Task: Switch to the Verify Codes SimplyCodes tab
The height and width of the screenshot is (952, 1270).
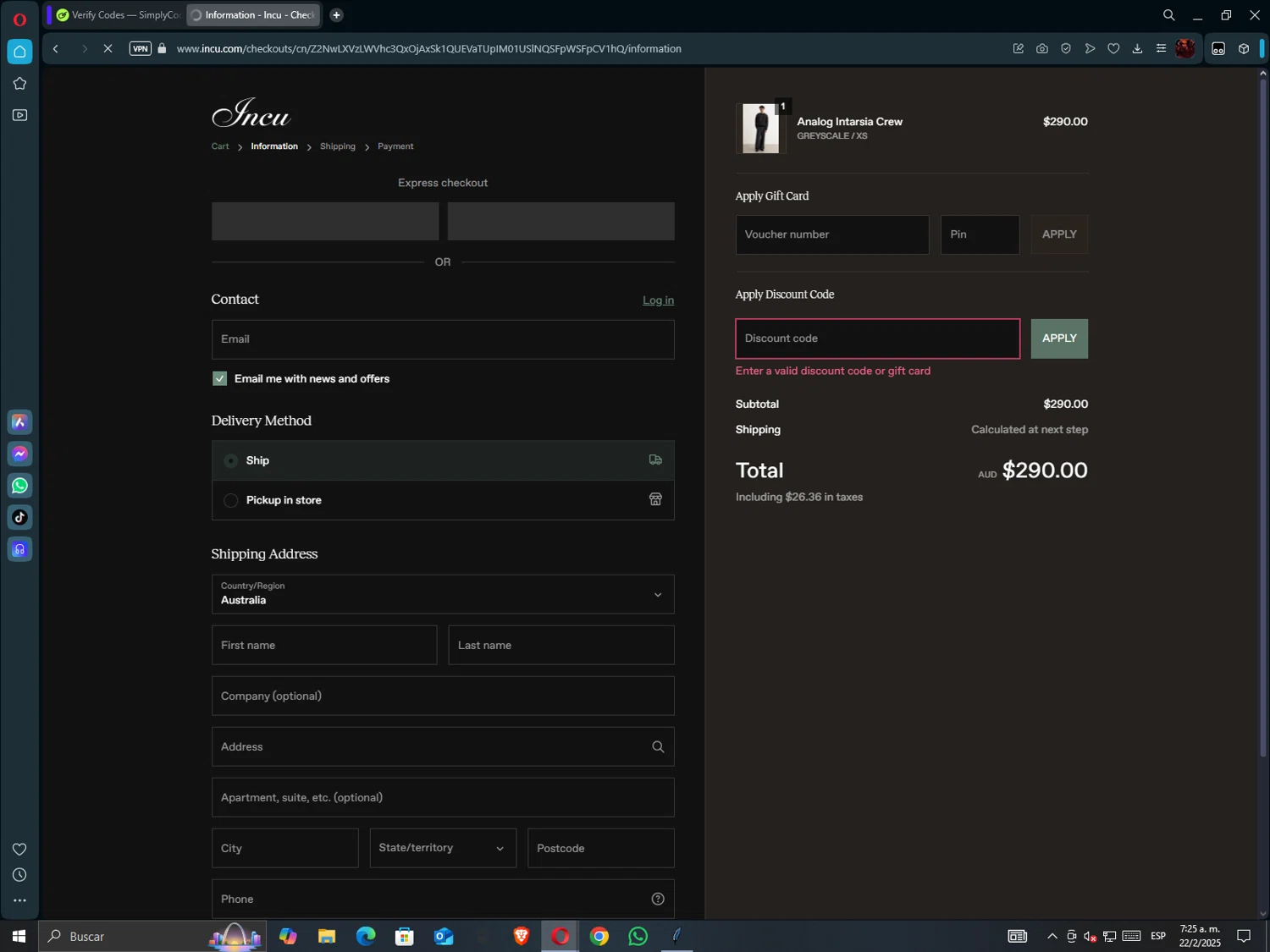Action: 117,15
